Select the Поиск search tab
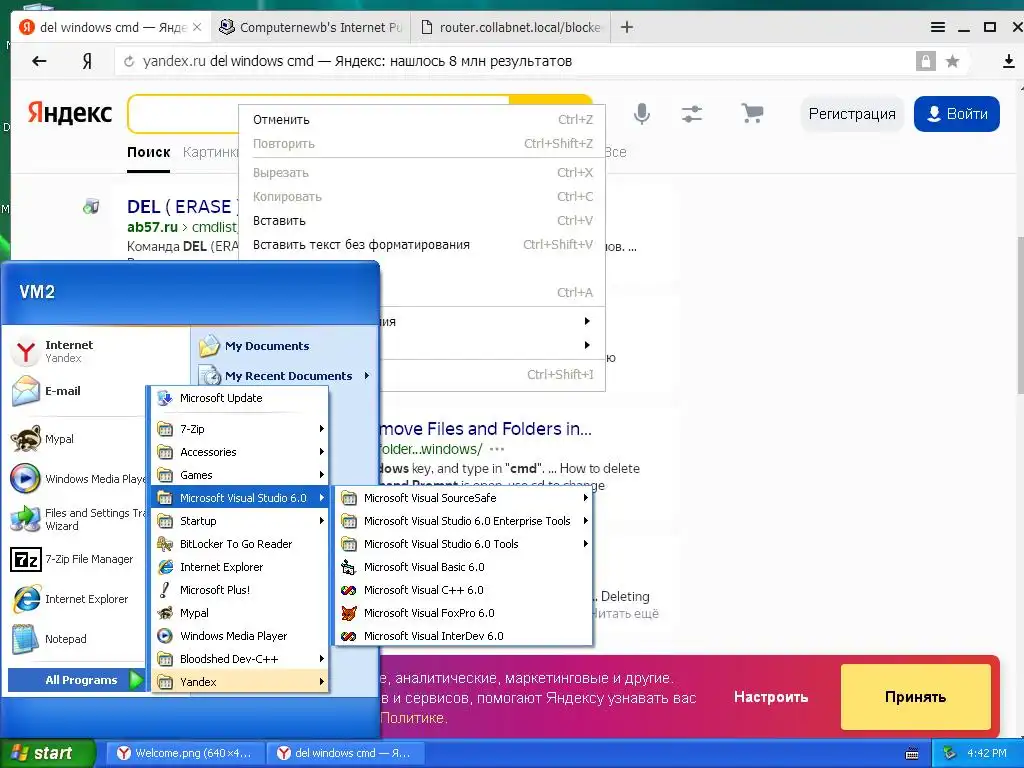The height and width of the screenshot is (768, 1024). pos(148,152)
